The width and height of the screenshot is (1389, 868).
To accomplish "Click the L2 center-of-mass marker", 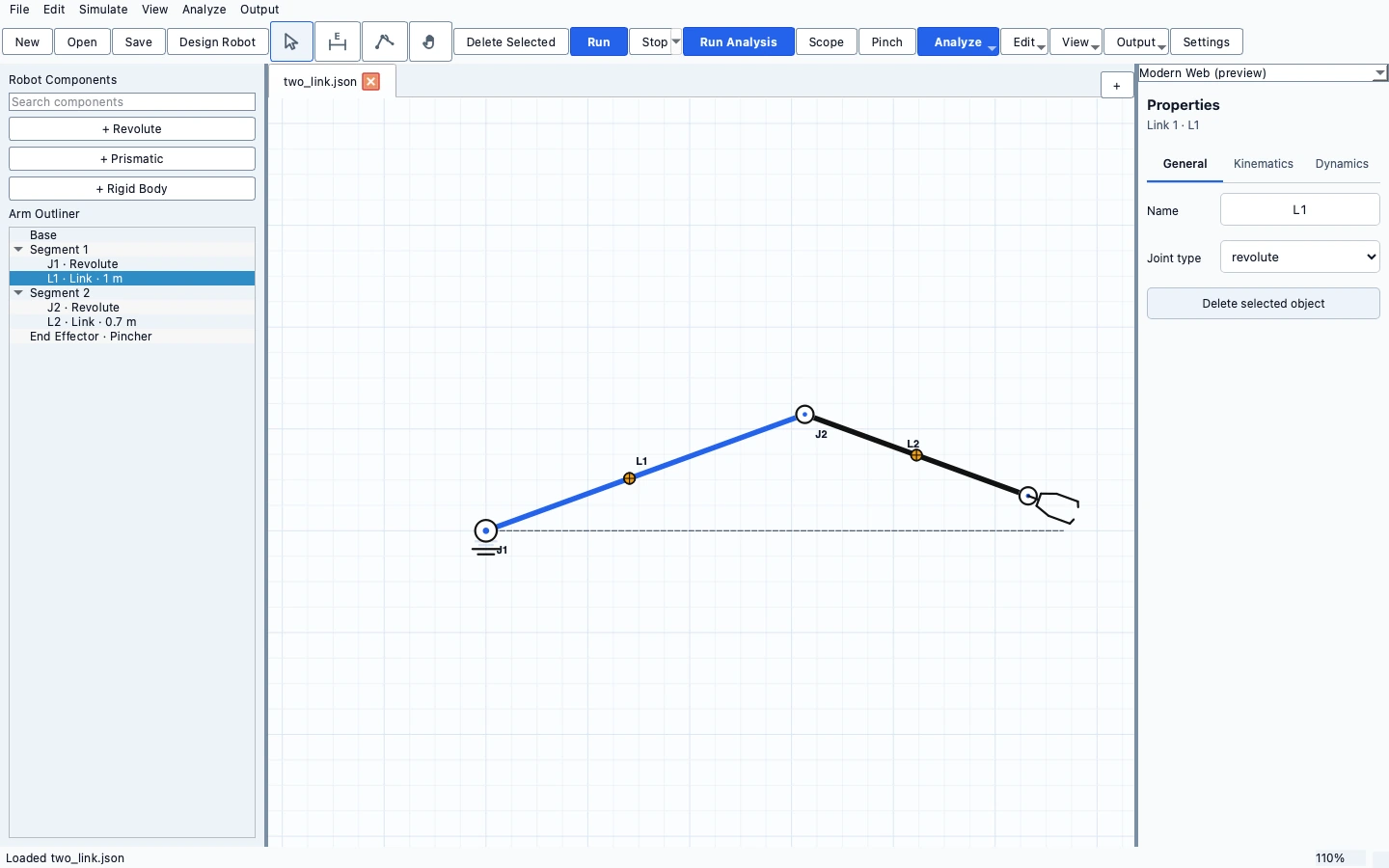I will click(916, 455).
